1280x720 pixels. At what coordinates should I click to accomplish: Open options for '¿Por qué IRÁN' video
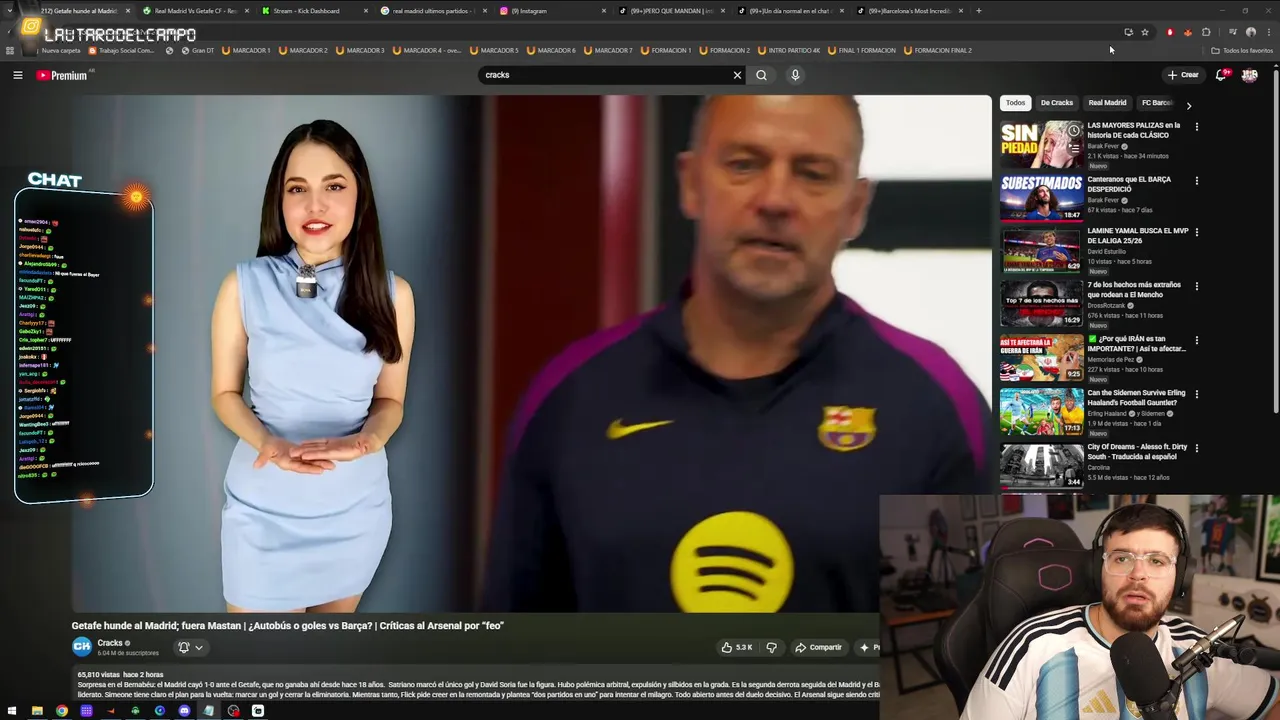pyautogui.click(x=1196, y=340)
